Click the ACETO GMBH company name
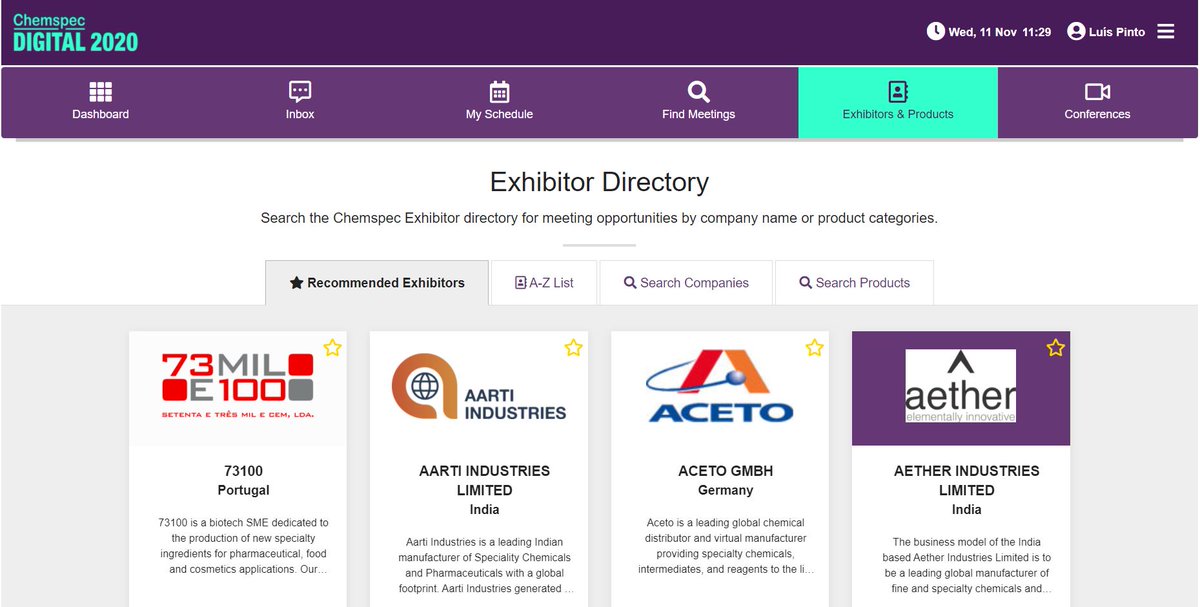The image size is (1200, 607). [x=726, y=471]
